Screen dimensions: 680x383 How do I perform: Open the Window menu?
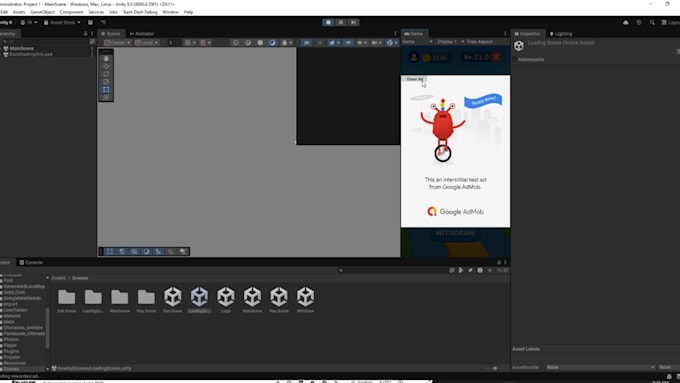point(170,12)
